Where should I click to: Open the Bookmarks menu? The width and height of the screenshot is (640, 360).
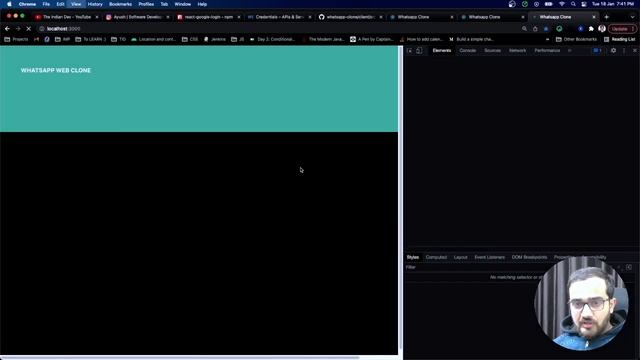pos(120,4)
